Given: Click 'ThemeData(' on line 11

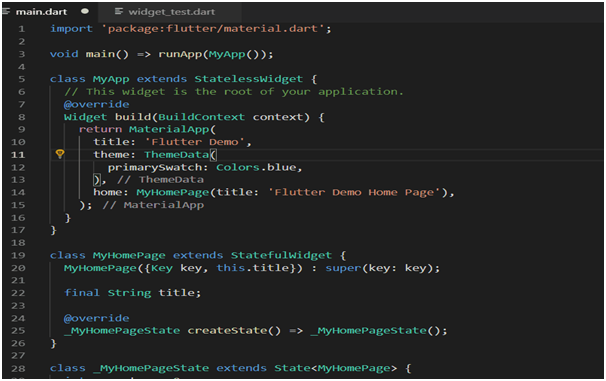Looking at the screenshot, I should [180, 155].
